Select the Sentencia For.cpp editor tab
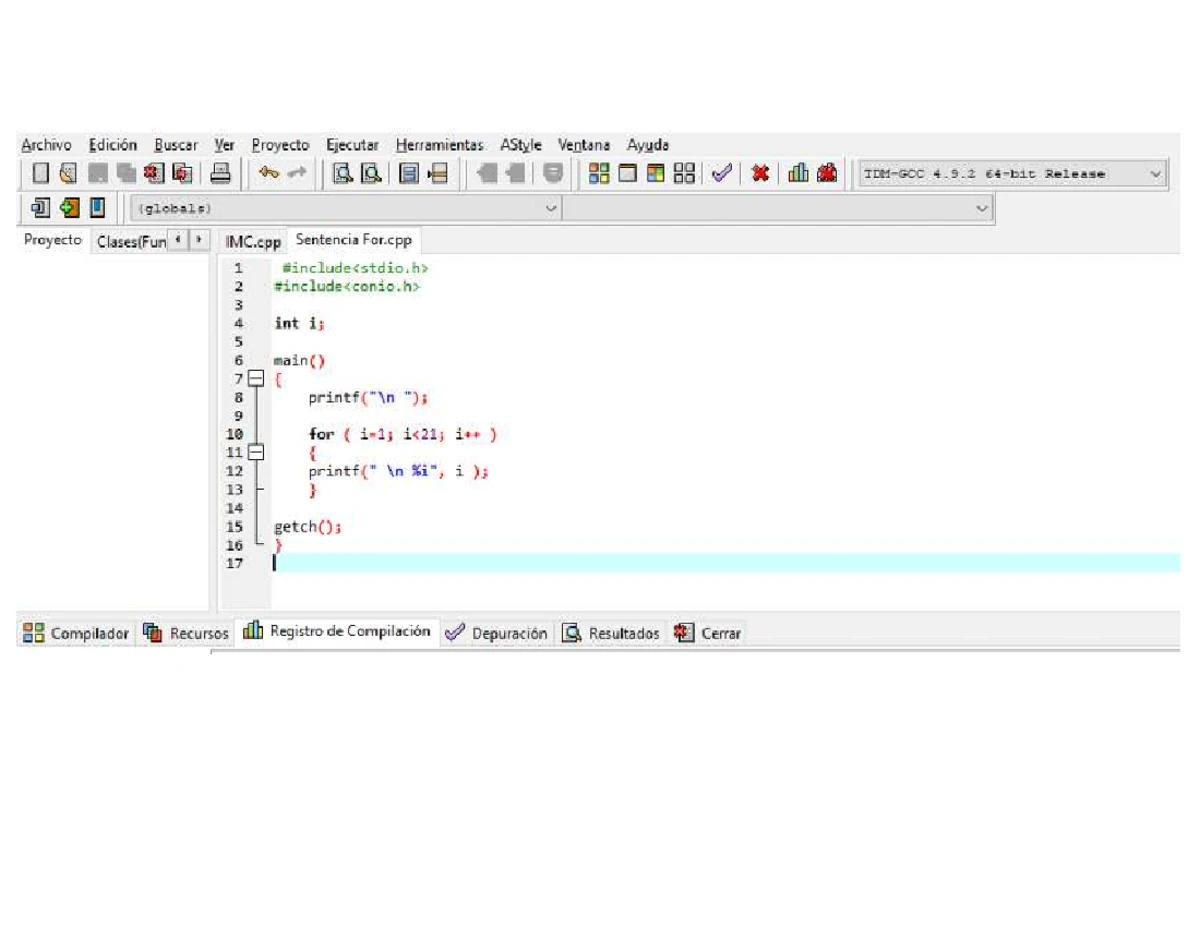Screen dimensions: 1200x927 pos(354,240)
